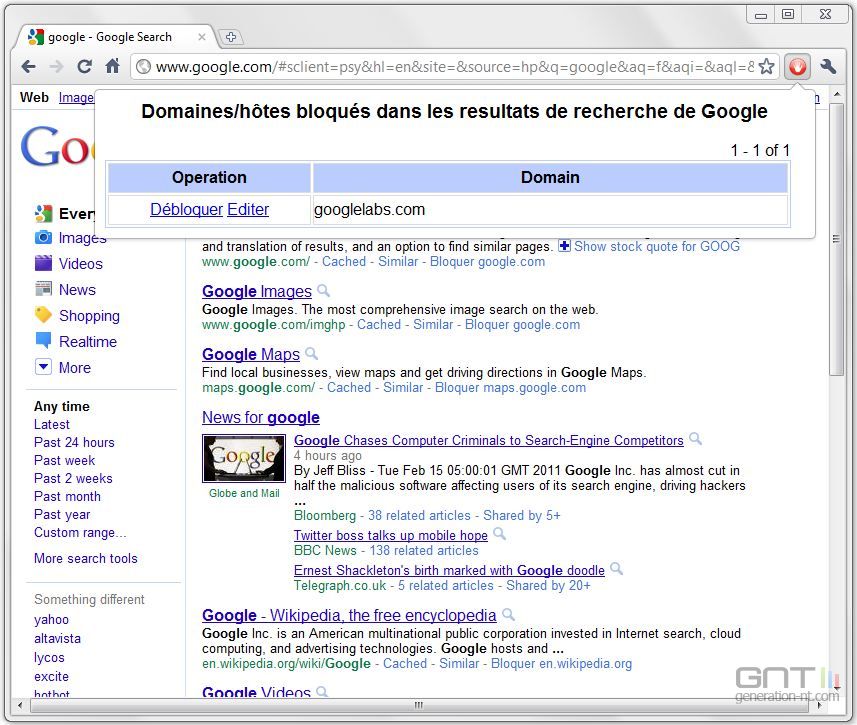Select the Images sidebar icon
857x725 pixels.
click(x=43, y=237)
